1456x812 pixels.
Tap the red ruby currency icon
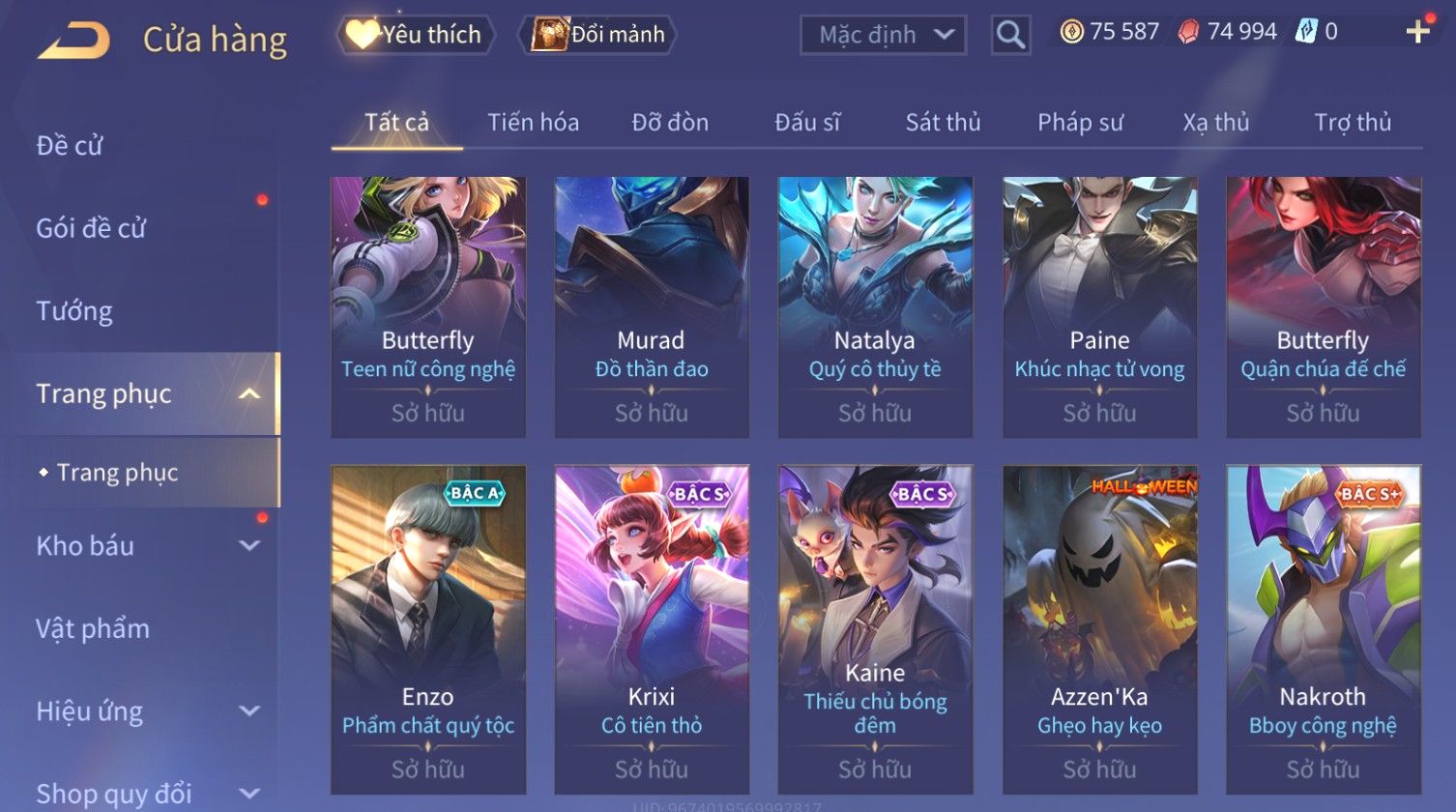click(x=1188, y=33)
